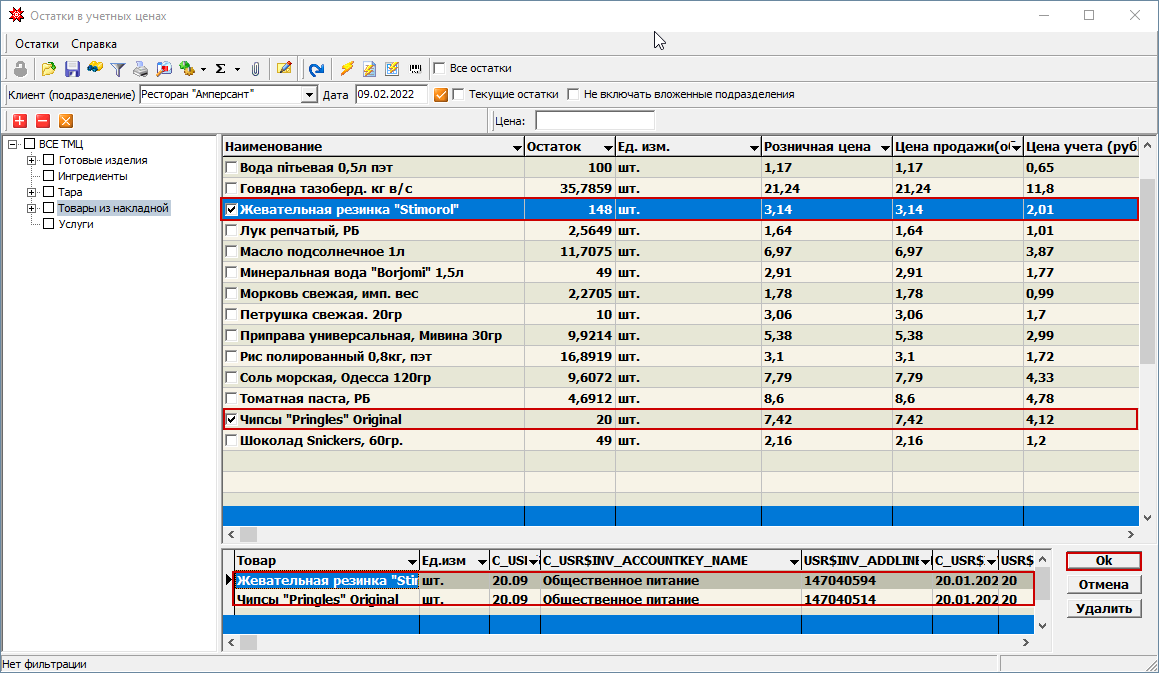This screenshot has width=1159, height=673.
Task: Expand the "Готовые изделия" tree node
Action: [x=32, y=160]
